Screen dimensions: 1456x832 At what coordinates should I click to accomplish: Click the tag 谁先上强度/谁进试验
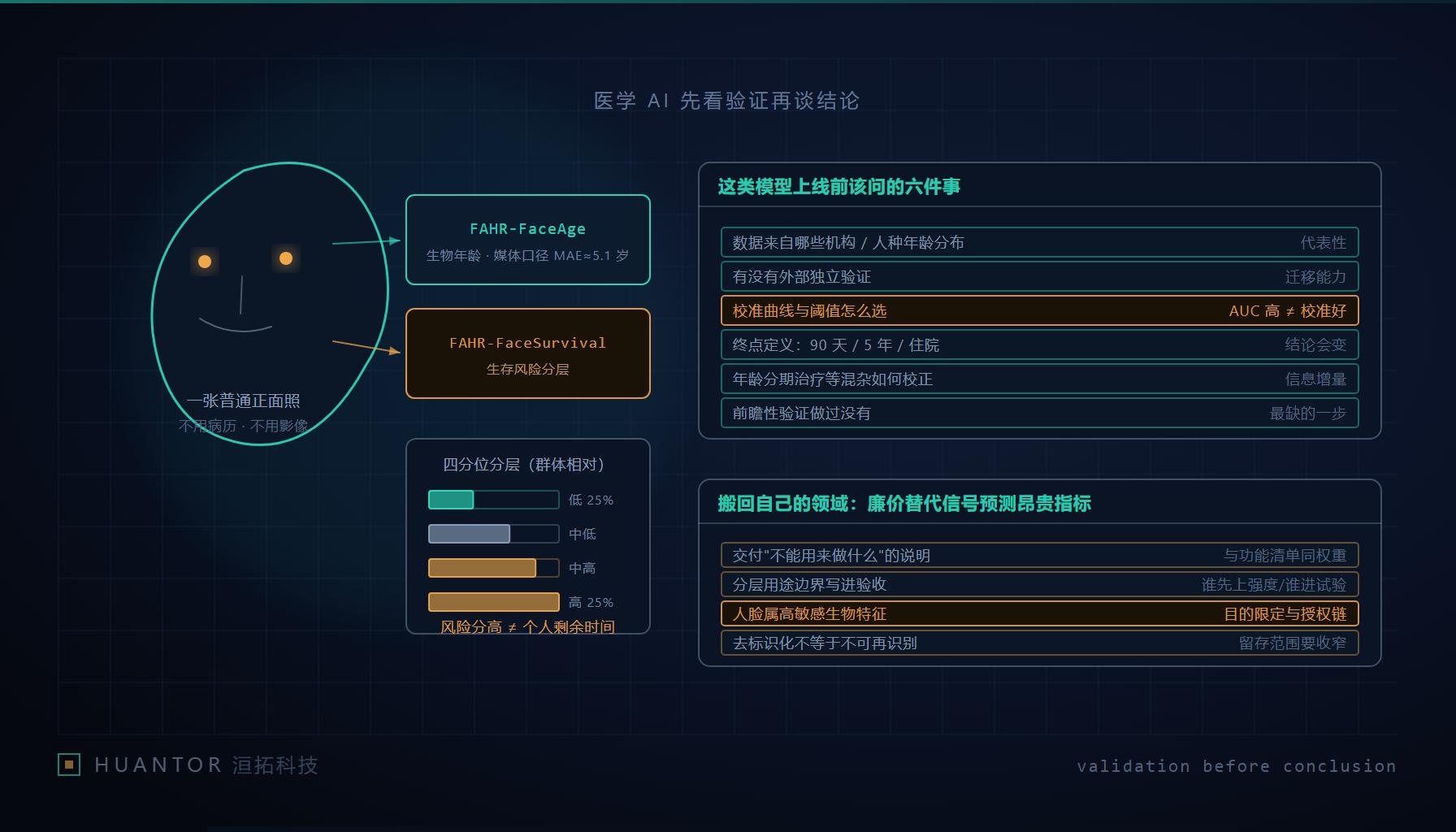coord(1274,585)
